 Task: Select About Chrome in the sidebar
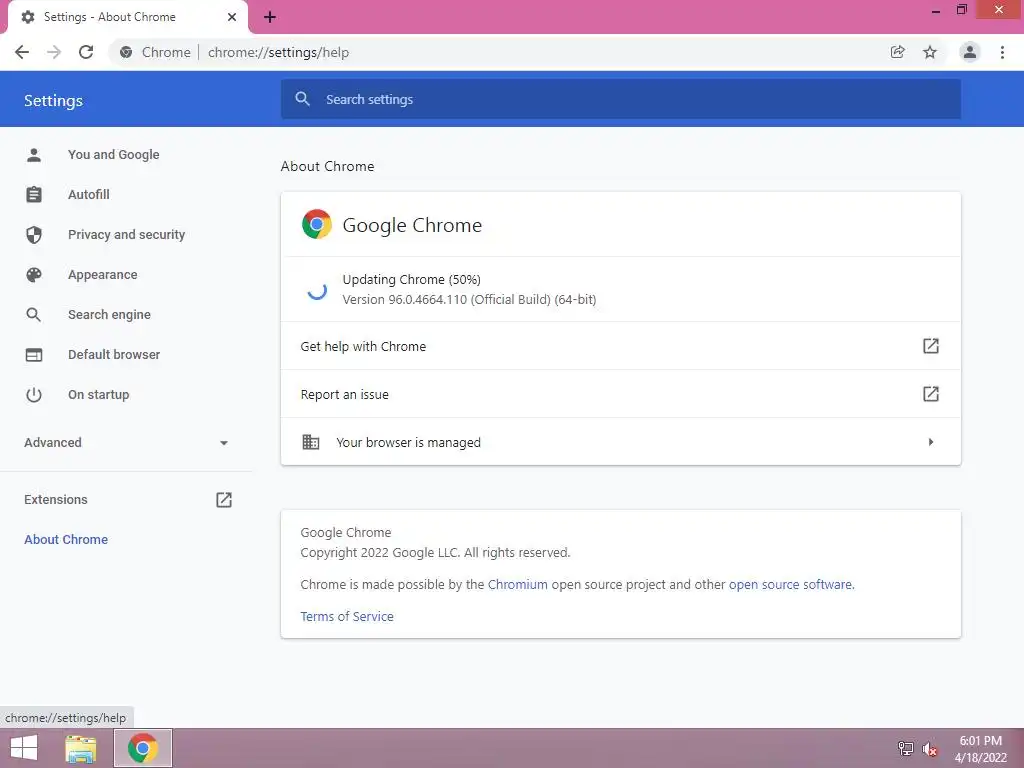66,539
